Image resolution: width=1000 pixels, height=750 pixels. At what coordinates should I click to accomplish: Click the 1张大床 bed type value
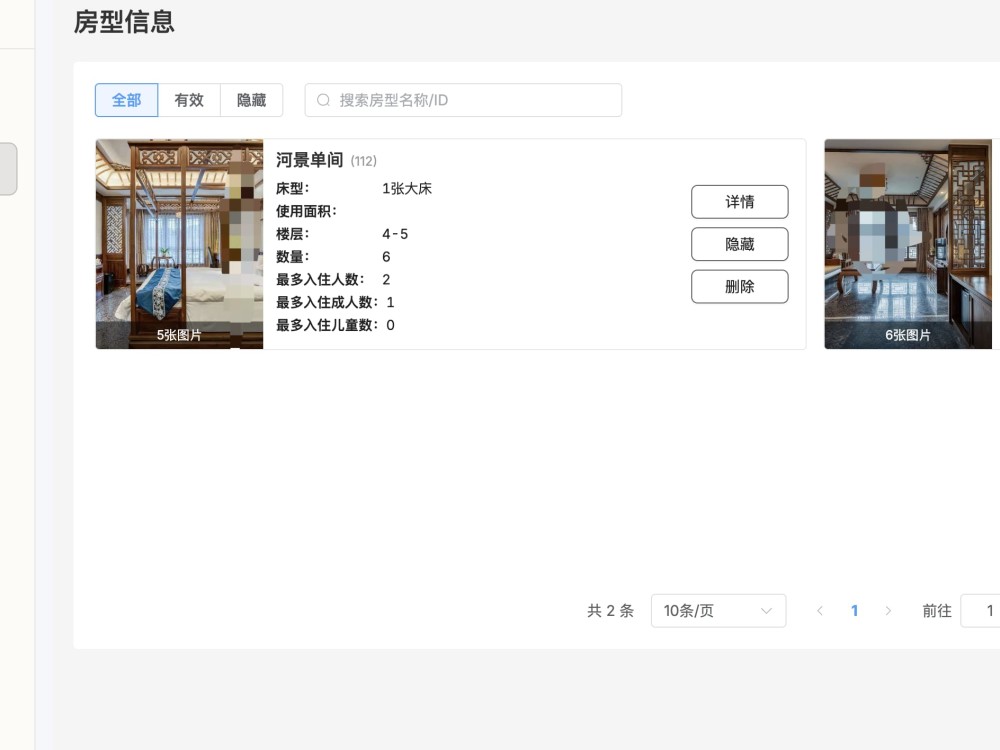click(x=407, y=189)
